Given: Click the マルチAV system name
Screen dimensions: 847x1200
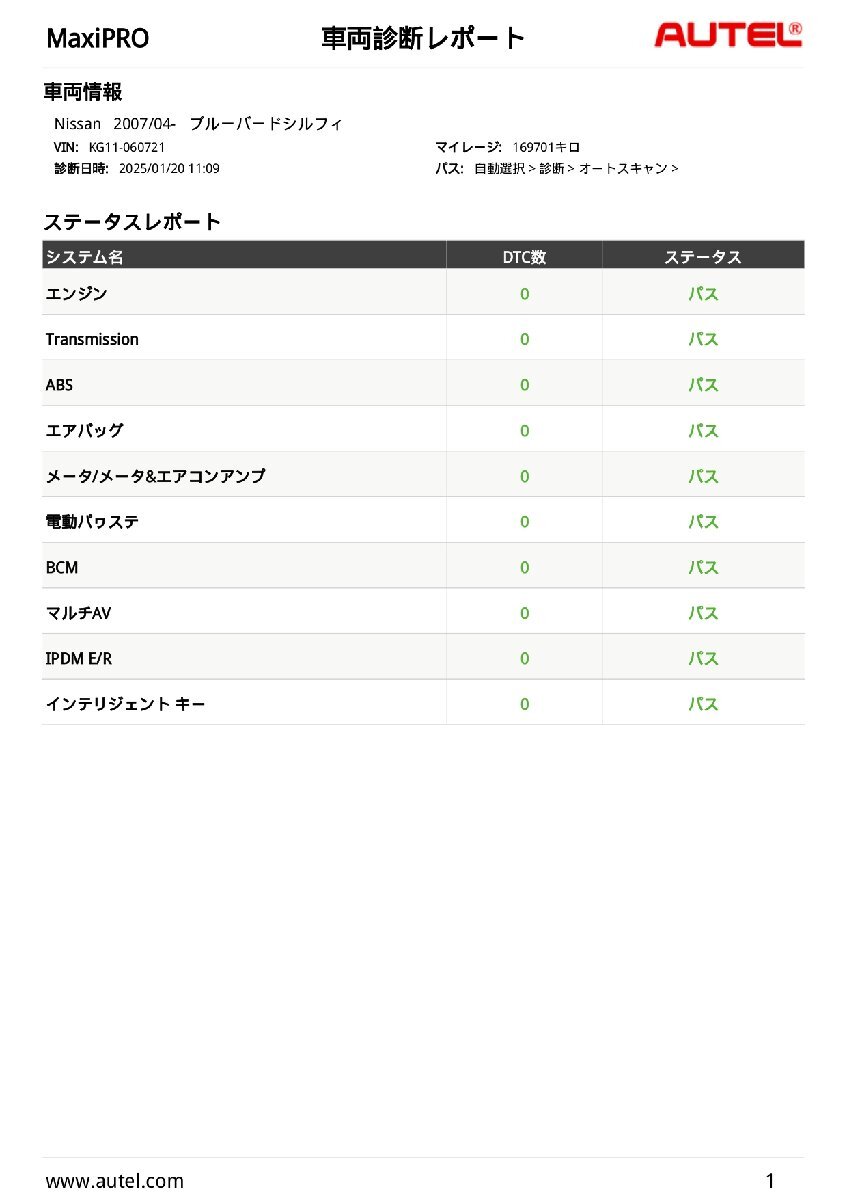Looking at the screenshot, I should click(78, 613).
